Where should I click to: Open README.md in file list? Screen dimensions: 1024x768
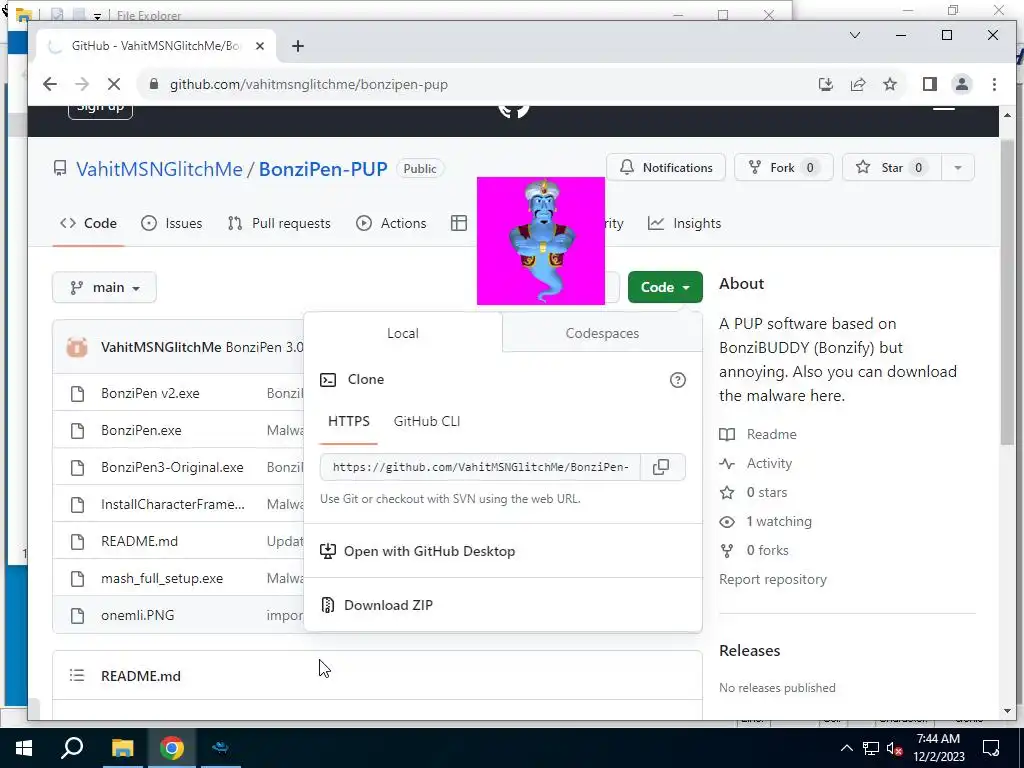click(139, 541)
